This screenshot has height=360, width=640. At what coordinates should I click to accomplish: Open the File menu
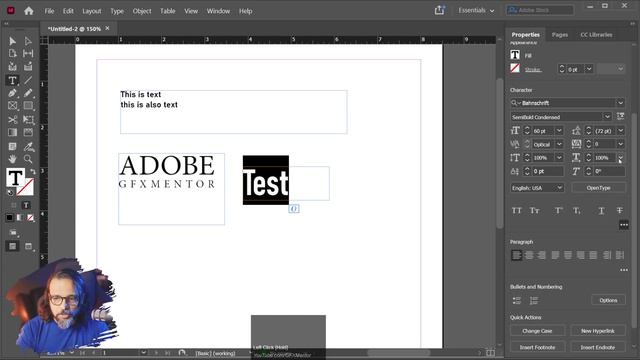click(49, 11)
